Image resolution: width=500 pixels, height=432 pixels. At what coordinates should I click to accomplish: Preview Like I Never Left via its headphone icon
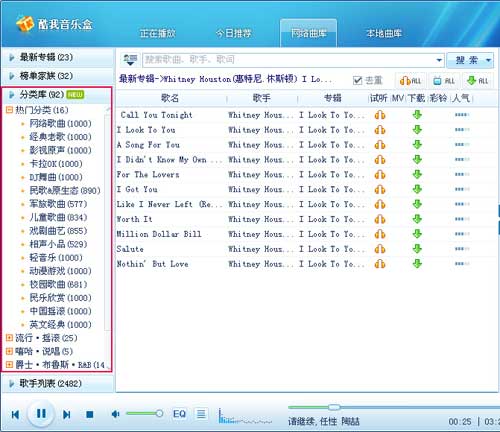point(380,204)
